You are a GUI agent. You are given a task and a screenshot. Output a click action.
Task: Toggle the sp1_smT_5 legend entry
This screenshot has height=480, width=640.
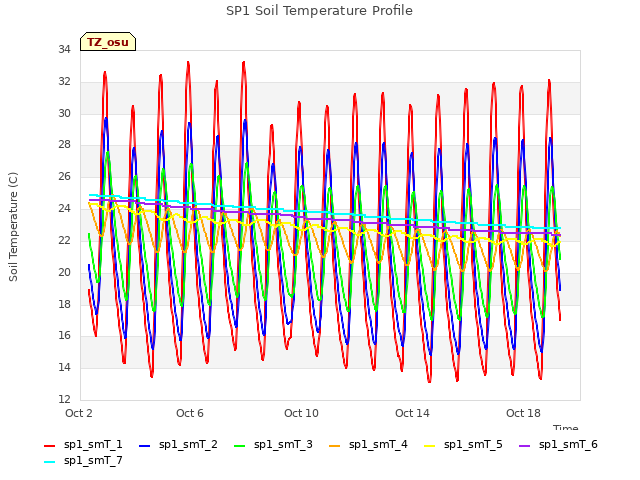(x=463, y=444)
